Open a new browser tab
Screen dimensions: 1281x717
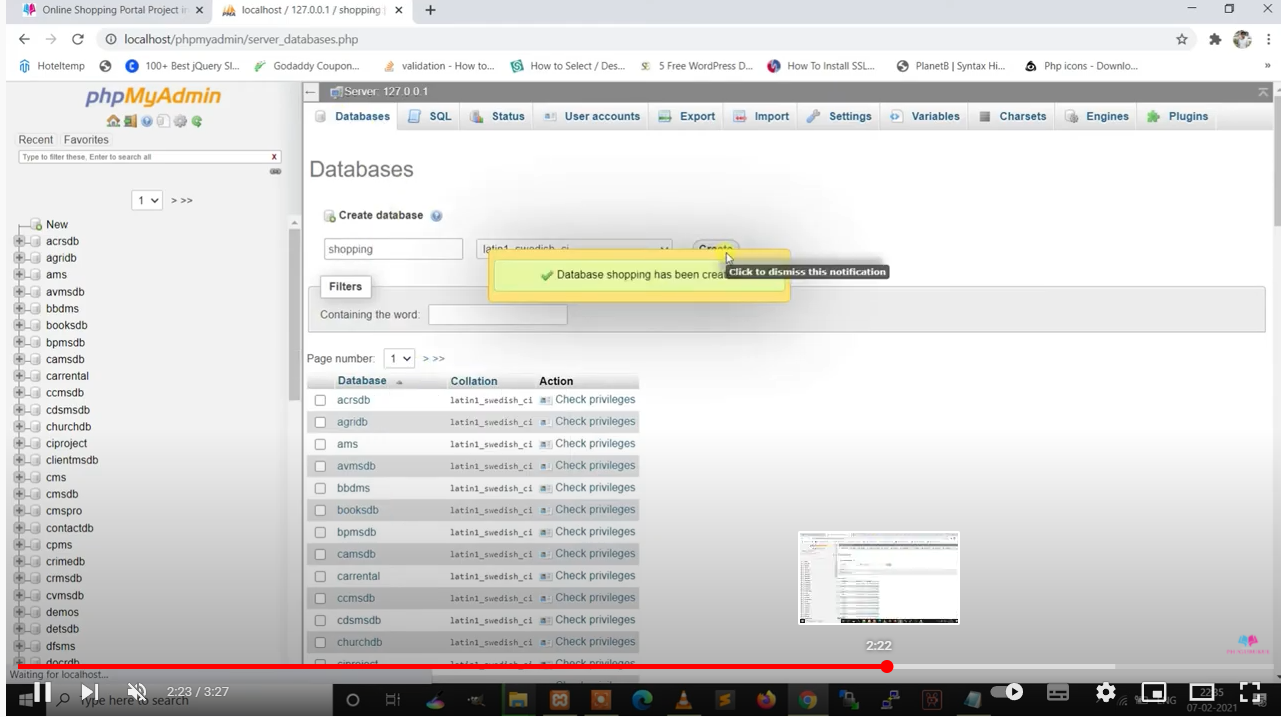pyautogui.click(x=431, y=10)
